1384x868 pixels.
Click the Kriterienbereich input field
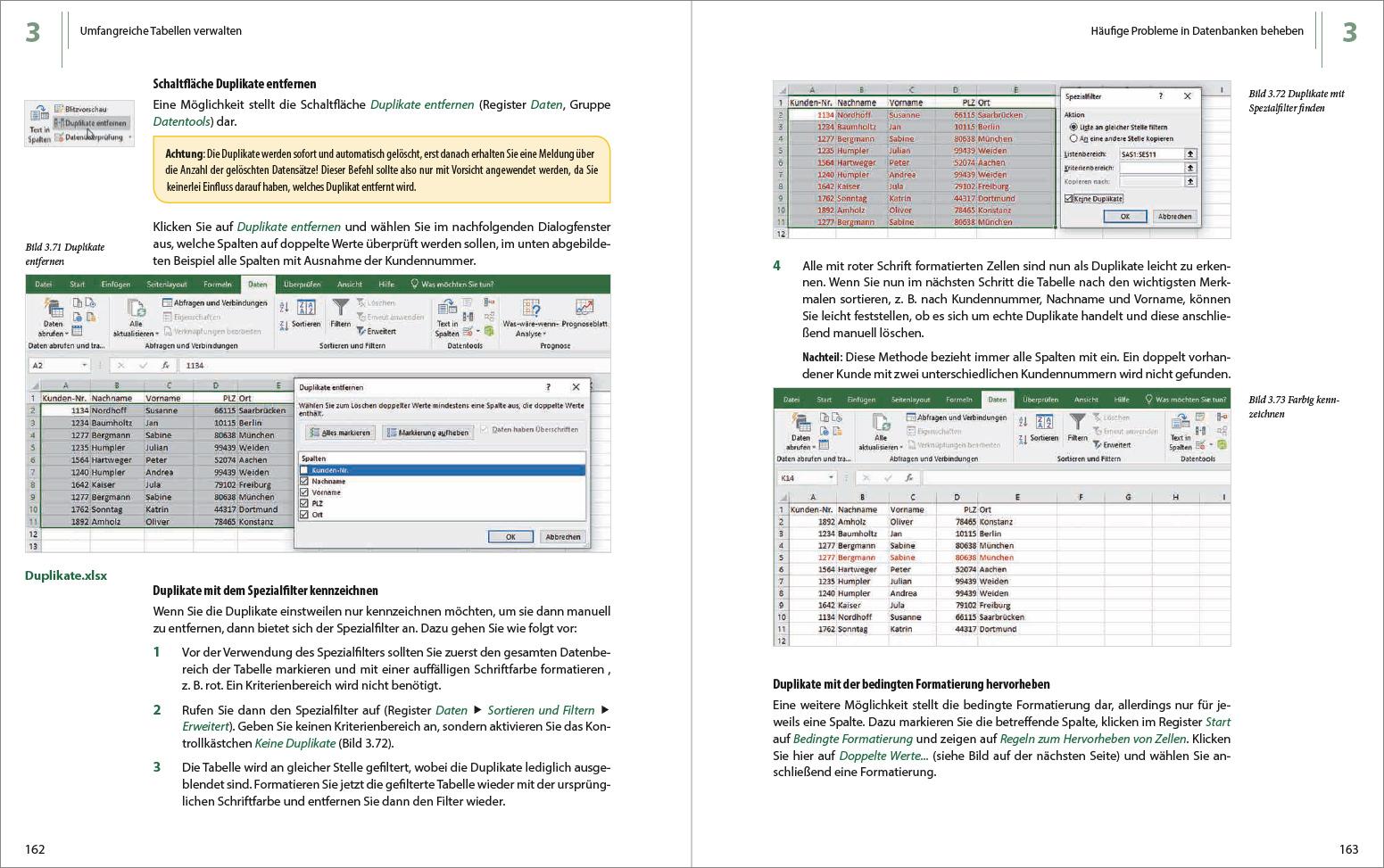[1151, 167]
